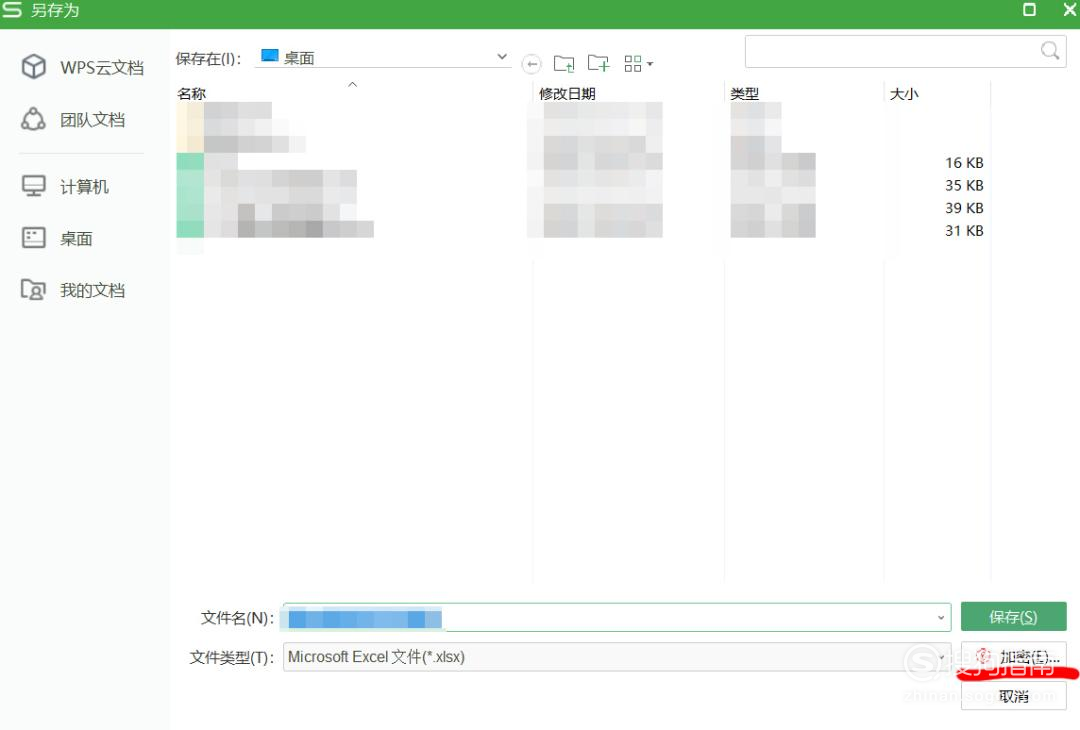
Task: Click the up-one-level folder icon
Action: 564,63
